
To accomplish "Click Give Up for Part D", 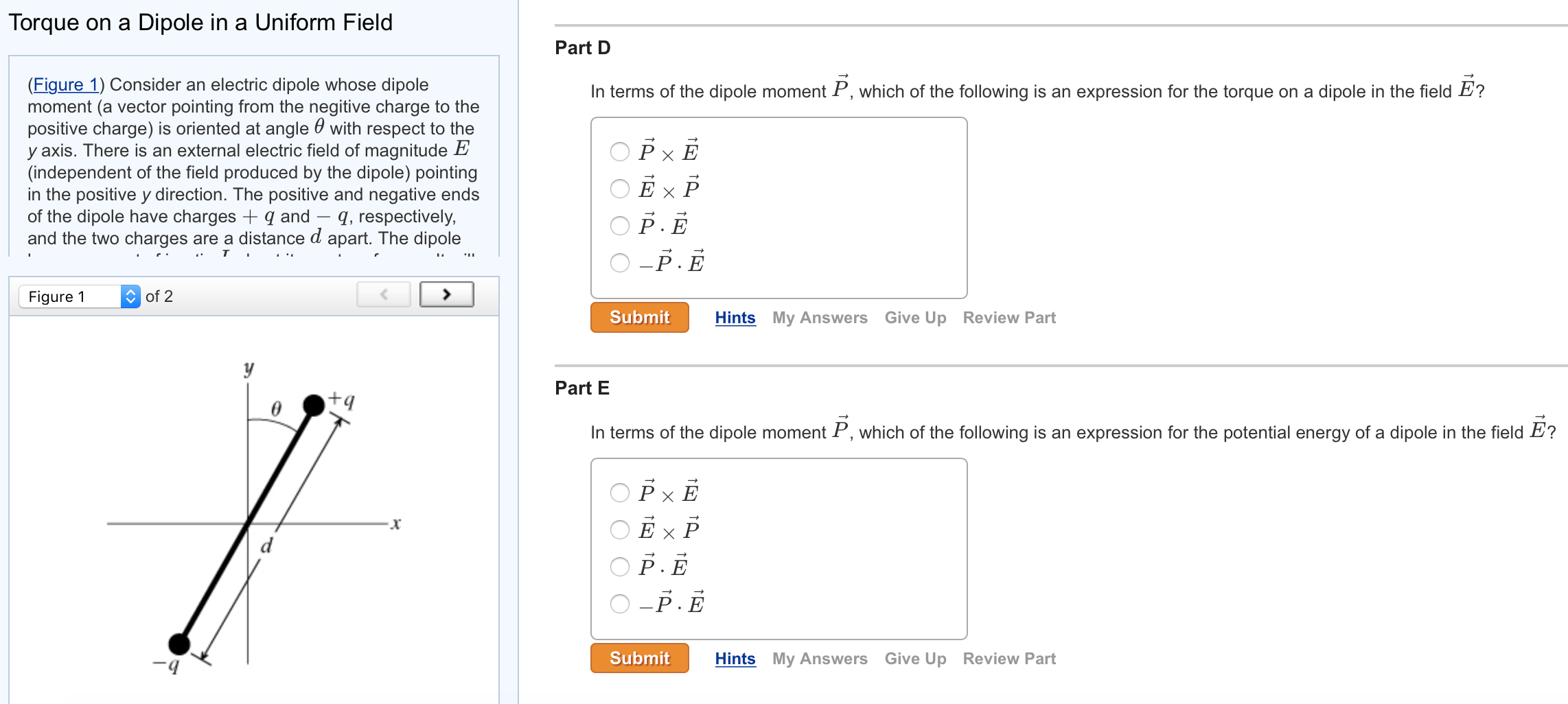I will [x=915, y=317].
